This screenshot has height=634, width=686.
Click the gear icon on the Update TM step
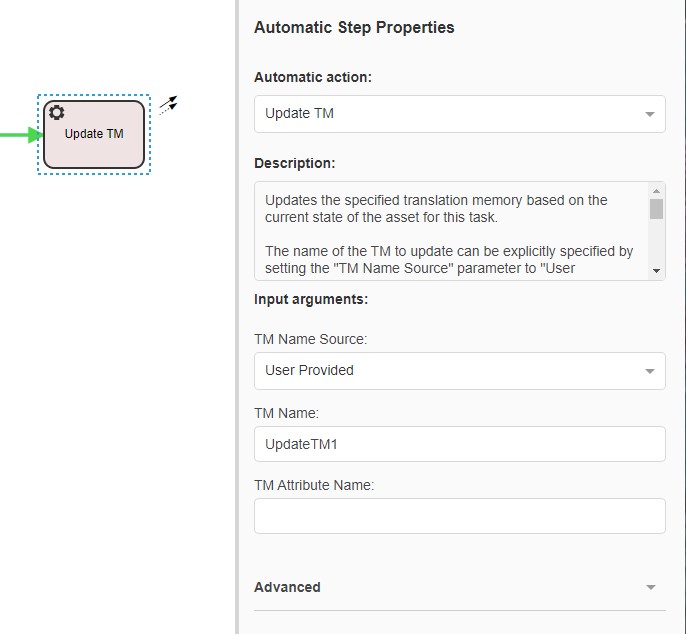[x=57, y=113]
